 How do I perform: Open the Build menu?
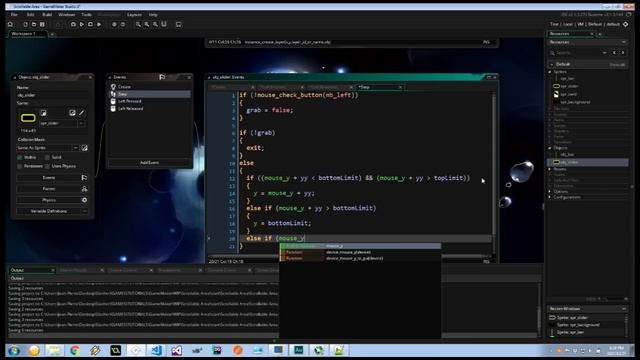point(47,15)
